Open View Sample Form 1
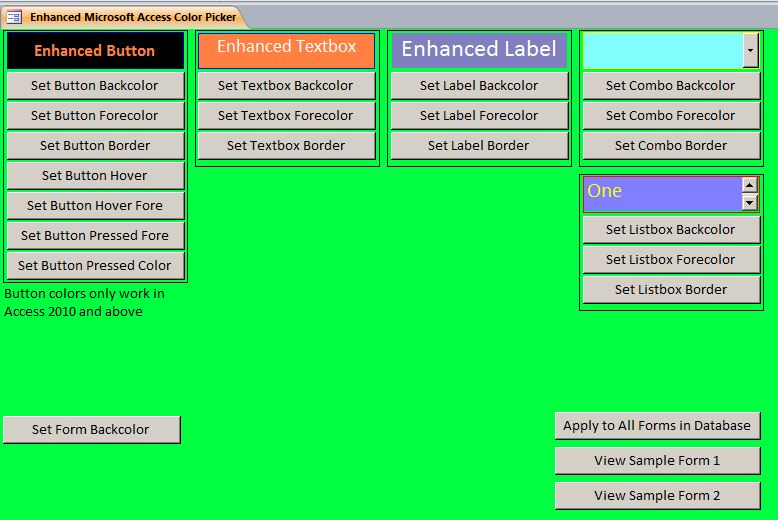778x520 pixels. [x=657, y=461]
